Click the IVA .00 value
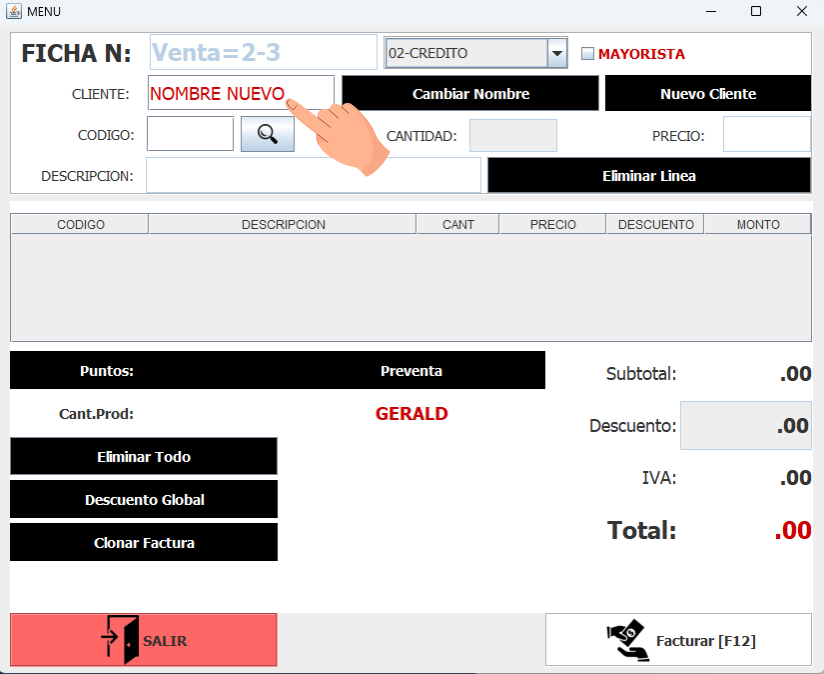The image size is (824, 674). (796, 478)
